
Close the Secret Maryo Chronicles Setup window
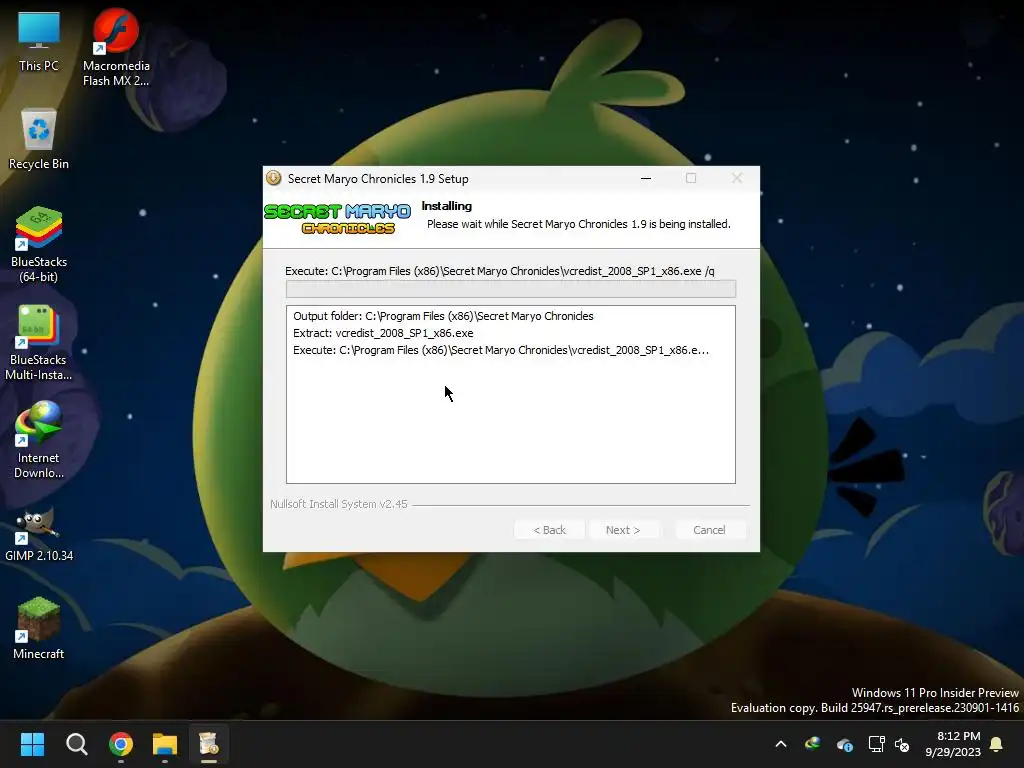point(737,178)
